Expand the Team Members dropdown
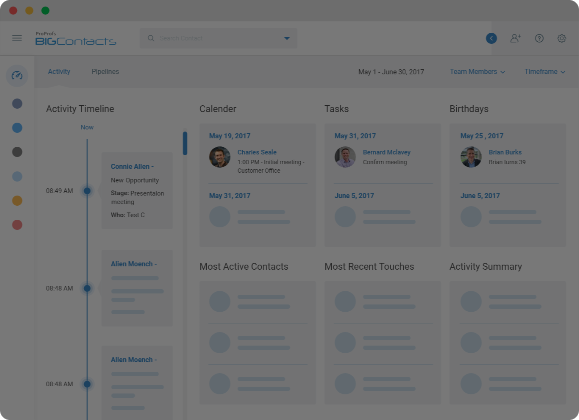The height and width of the screenshot is (420, 579). (477, 72)
